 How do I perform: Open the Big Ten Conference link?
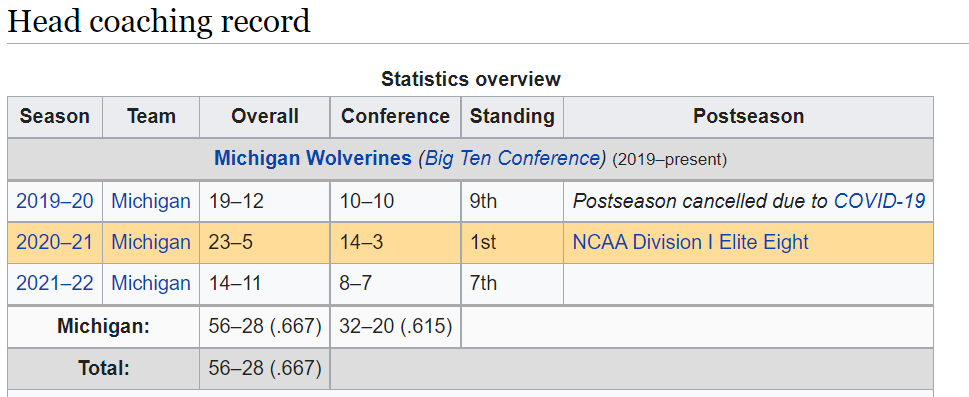(511, 159)
